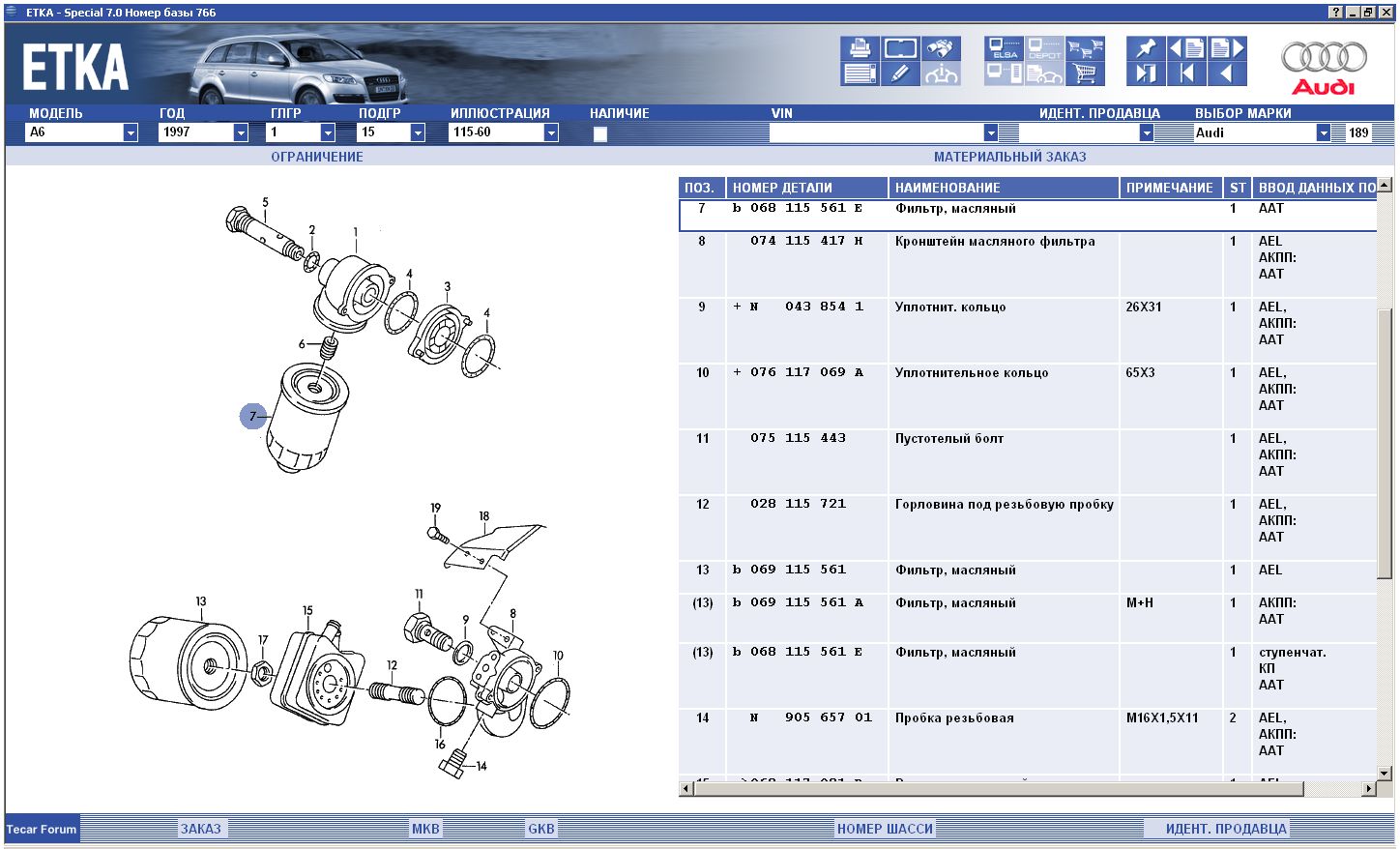Screen dimensions: 1400x849
Task: Switch to the GKB tab
Action: click(x=541, y=829)
